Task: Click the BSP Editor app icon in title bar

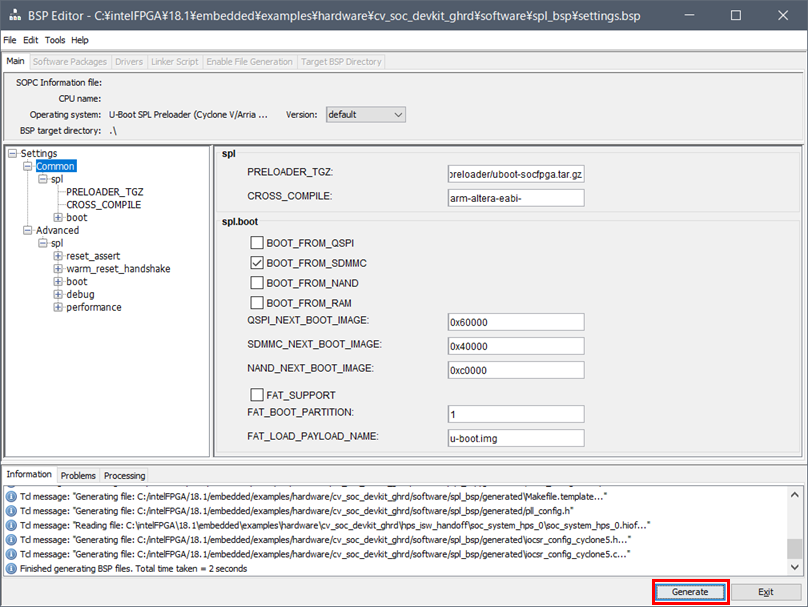Action: tap(17, 16)
